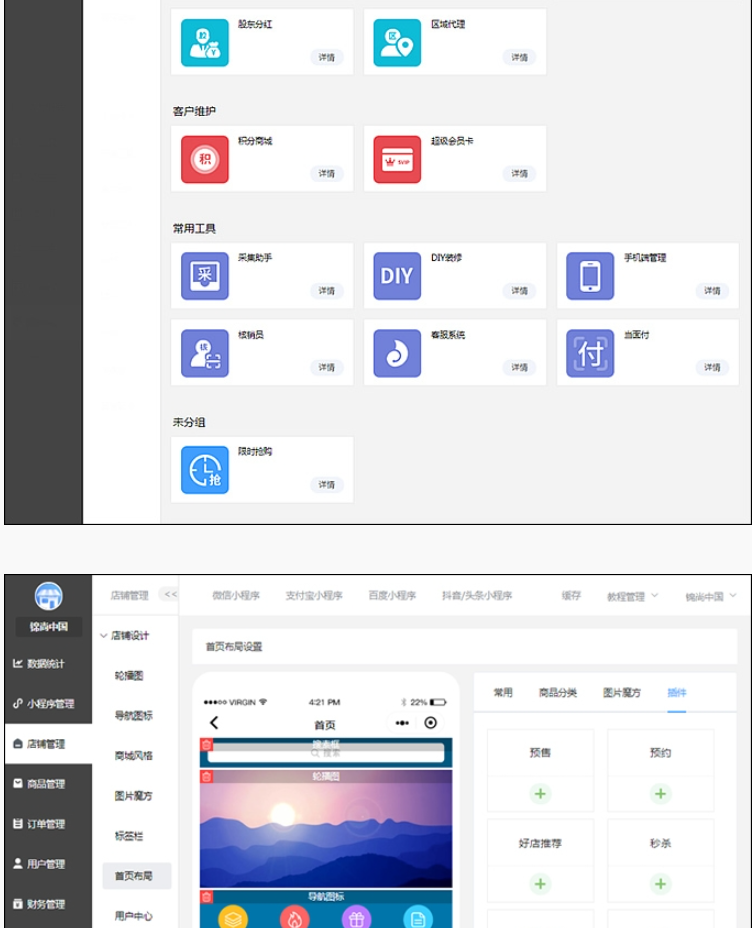Open the 微信小程序 top menu

[236, 595]
